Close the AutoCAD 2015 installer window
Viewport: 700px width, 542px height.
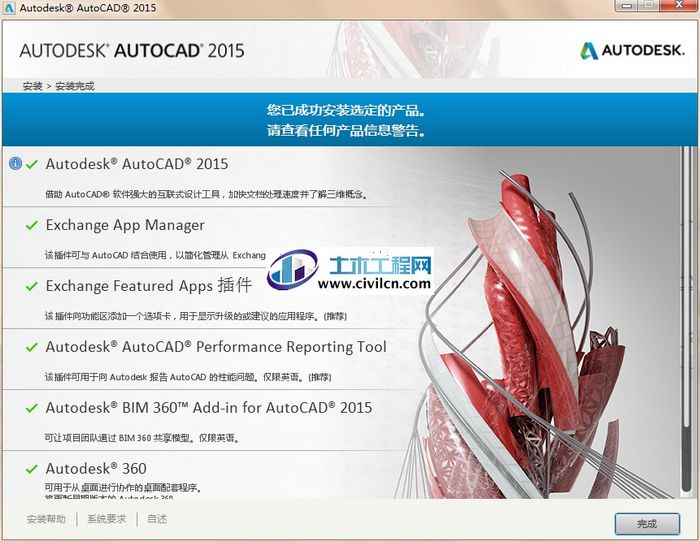[680, 5]
